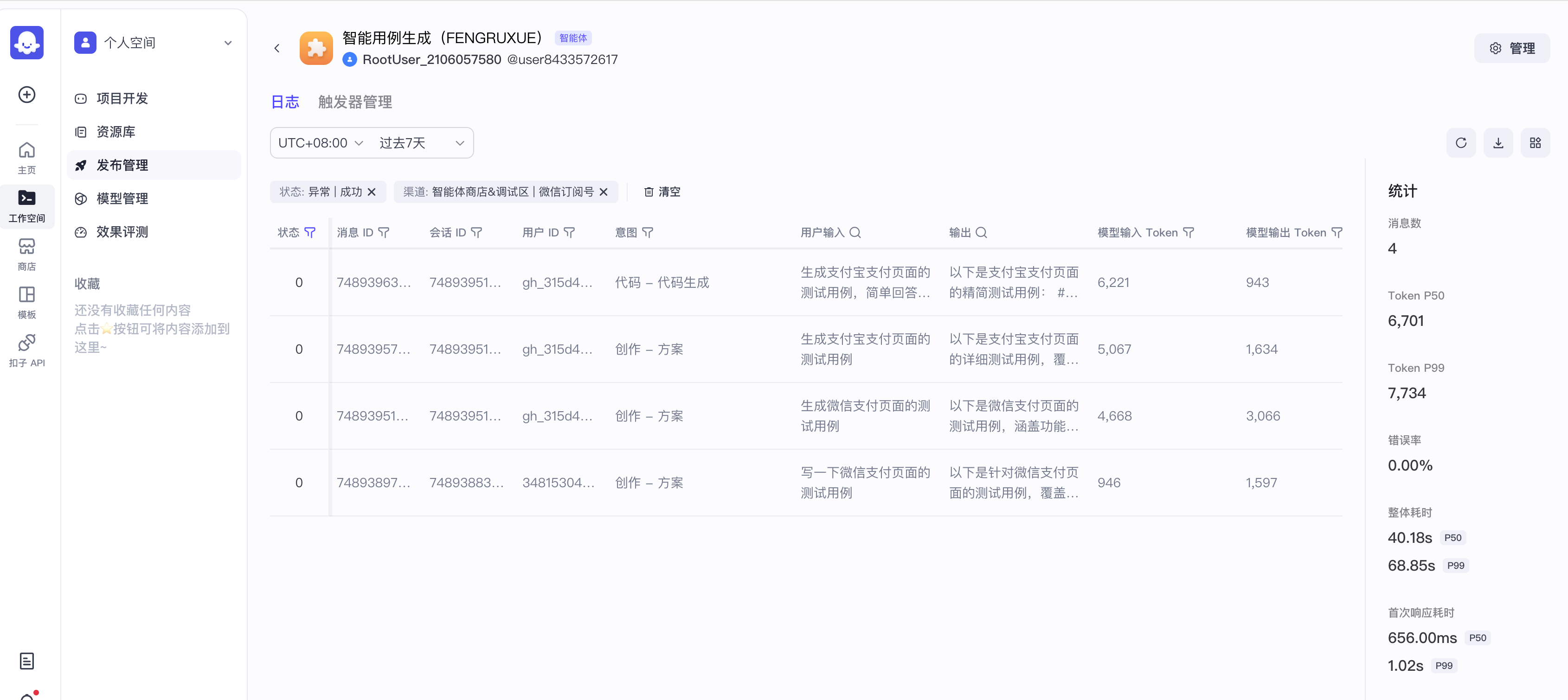Click the download logs icon
The height and width of the screenshot is (700, 1568).
1497,143
